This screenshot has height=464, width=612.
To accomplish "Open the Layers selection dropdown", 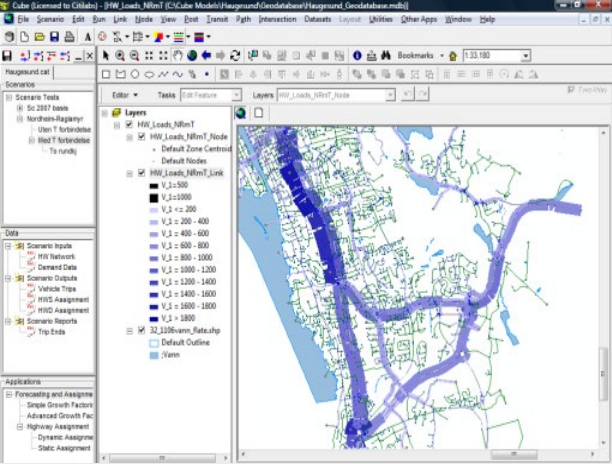I will tap(388, 94).
